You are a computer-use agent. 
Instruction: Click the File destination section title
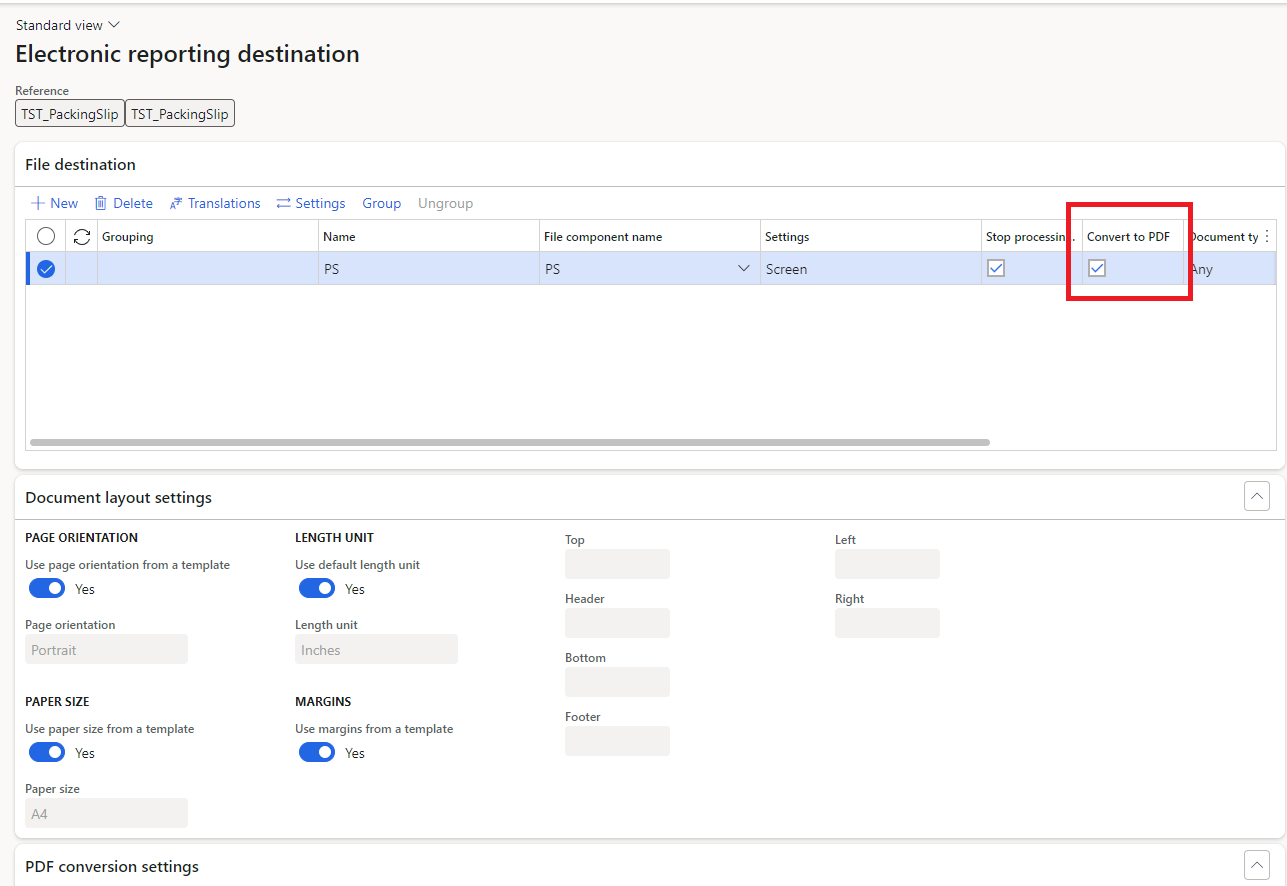(80, 164)
